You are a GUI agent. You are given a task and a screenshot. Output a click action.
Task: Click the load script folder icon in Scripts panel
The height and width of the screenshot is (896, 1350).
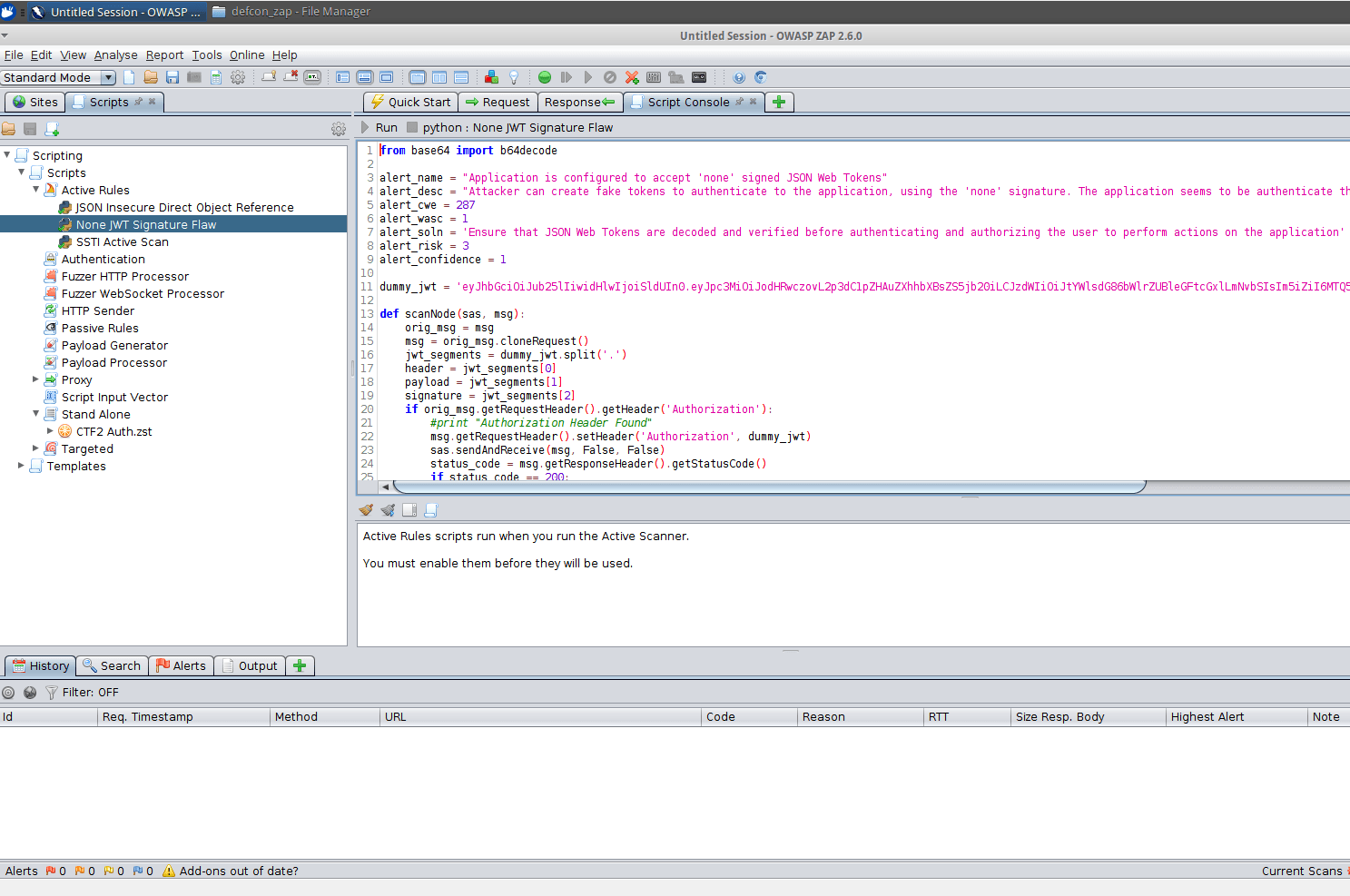8,129
